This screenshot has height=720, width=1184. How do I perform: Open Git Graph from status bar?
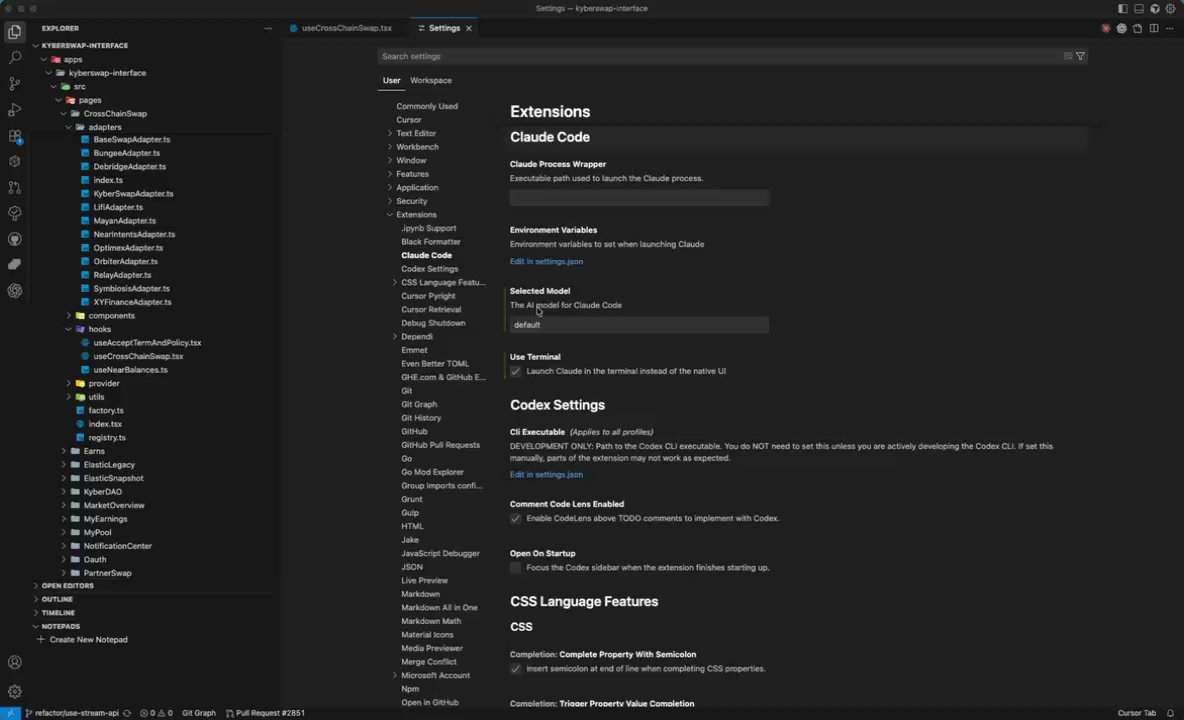pos(199,713)
